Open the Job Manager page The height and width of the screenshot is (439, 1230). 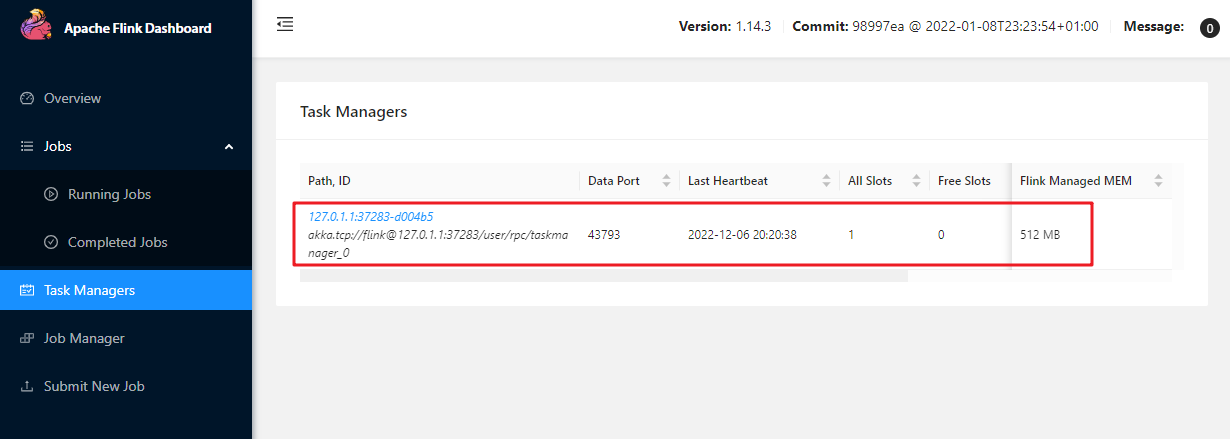pyautogui.click(x=126, y=338)
